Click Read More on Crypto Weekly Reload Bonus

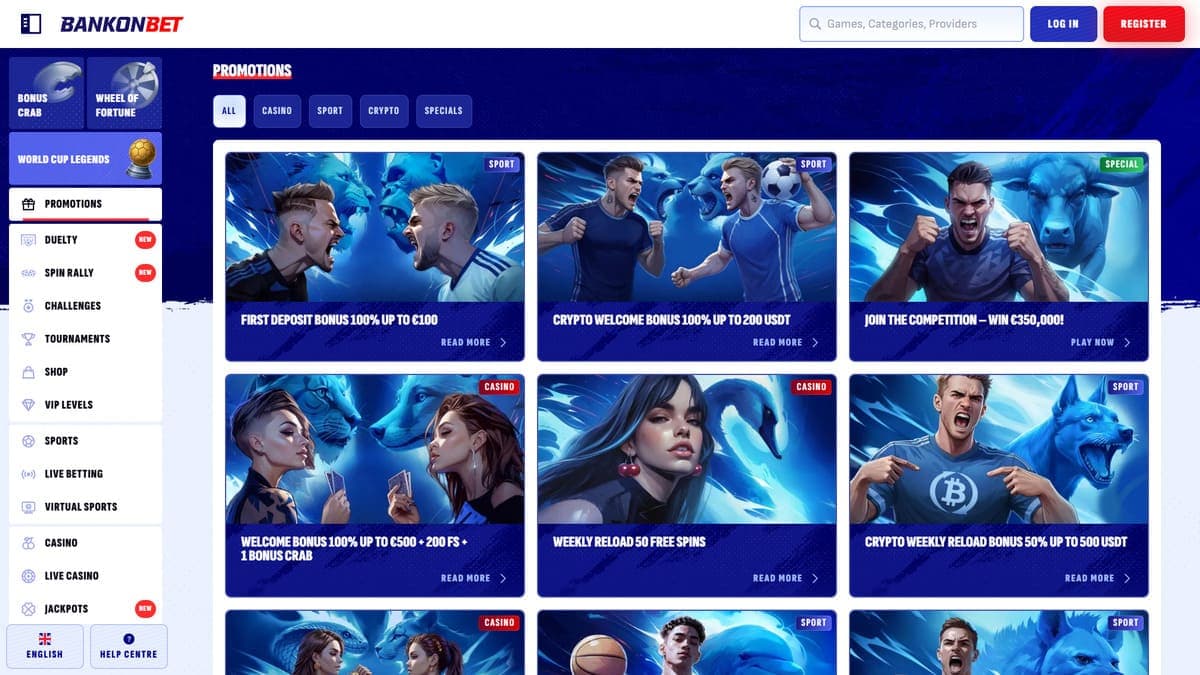pos(1090,578)
